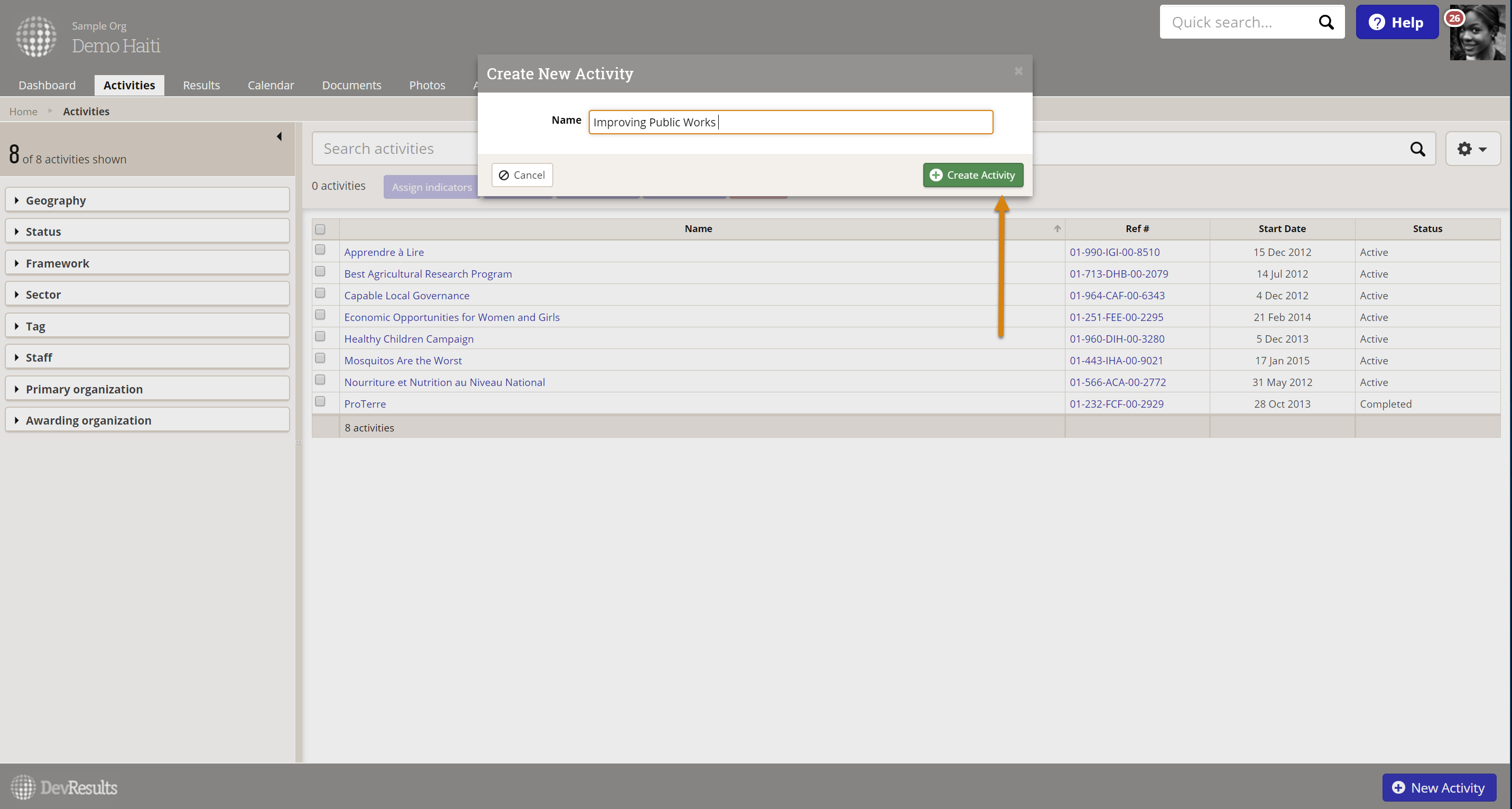Image resolution: width=1512 pixels, height=809 pixels.
Task: Click the Demo Haiti globe logo
Action: point(36,36)
